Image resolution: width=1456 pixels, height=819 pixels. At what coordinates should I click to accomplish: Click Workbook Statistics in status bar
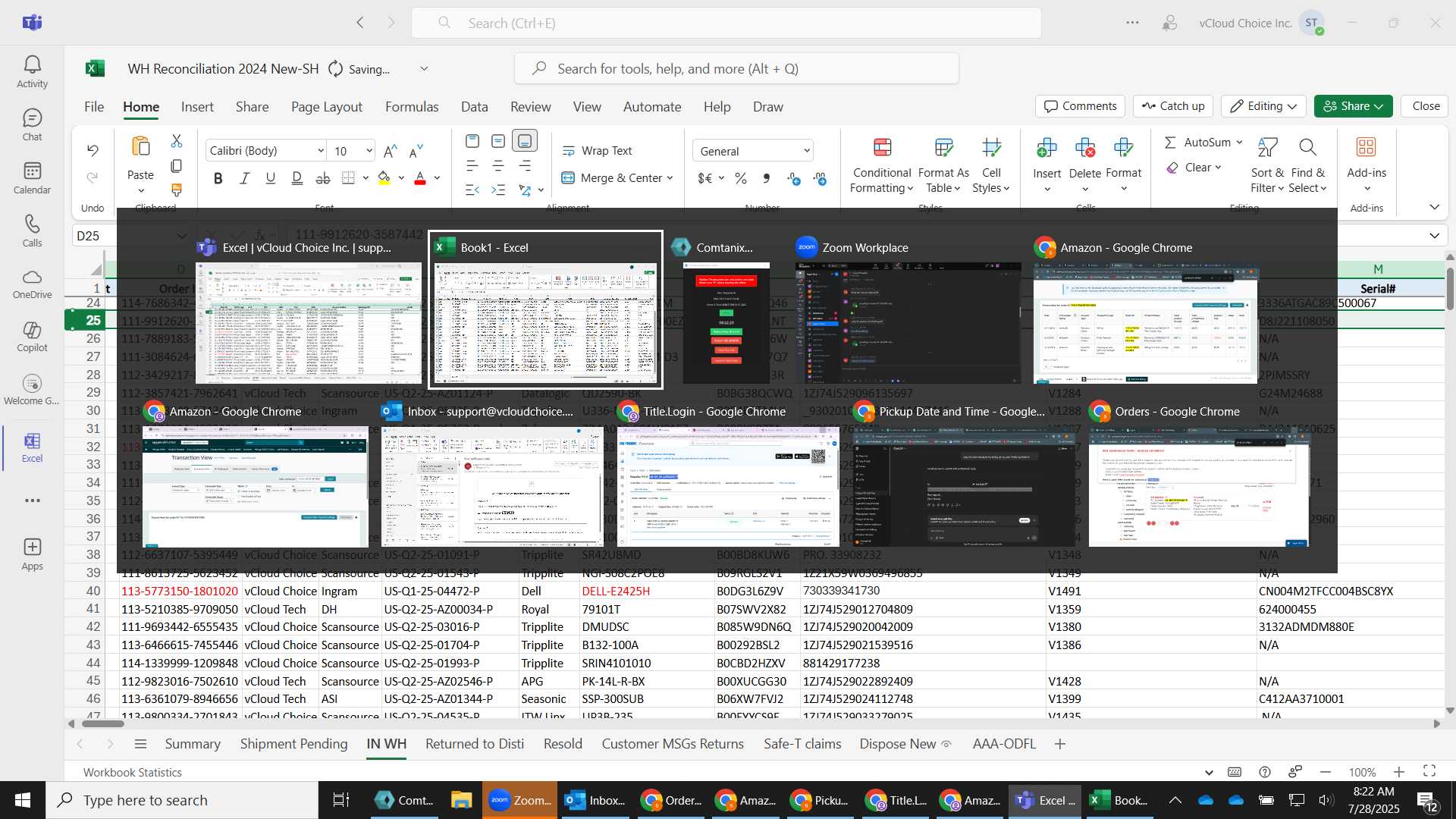click(133, 772)
